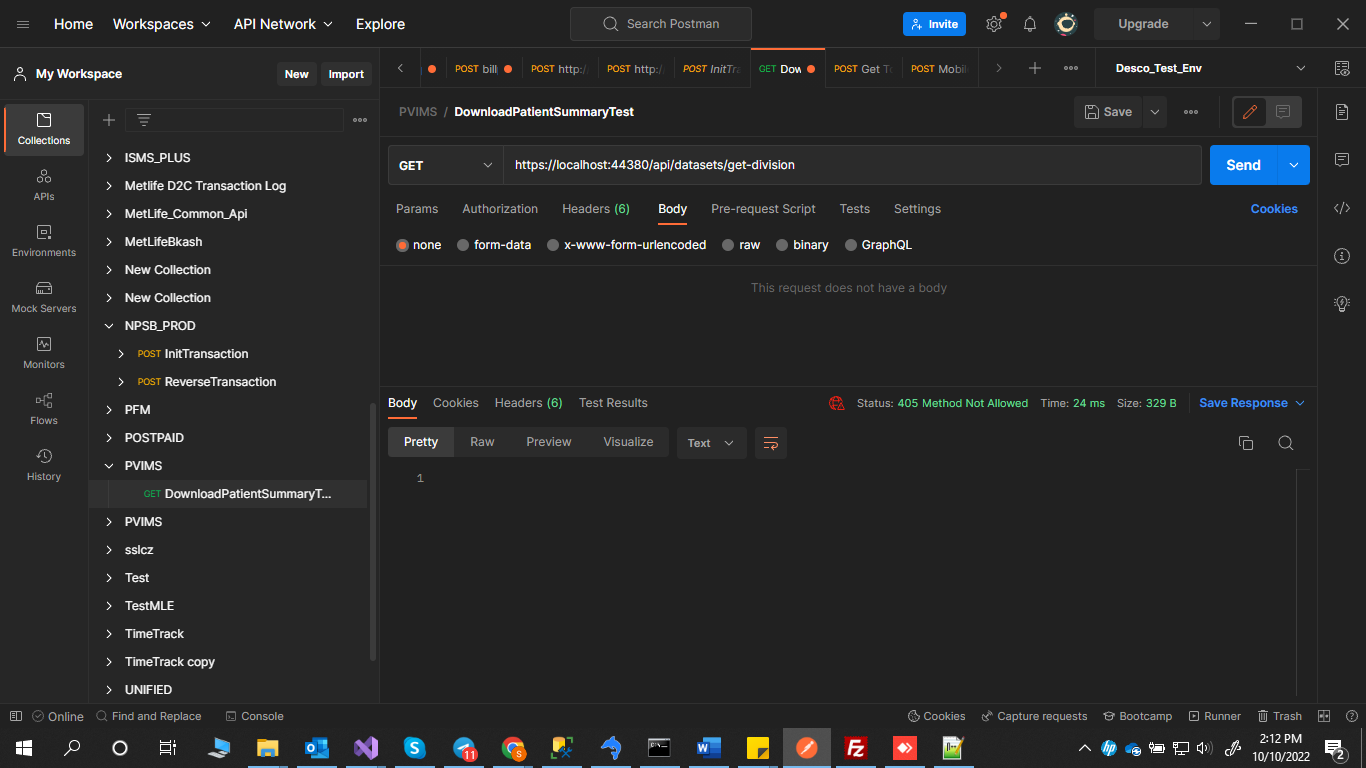Open the History sidebar icon
The image size is (1366, 768).
point(44,464)
